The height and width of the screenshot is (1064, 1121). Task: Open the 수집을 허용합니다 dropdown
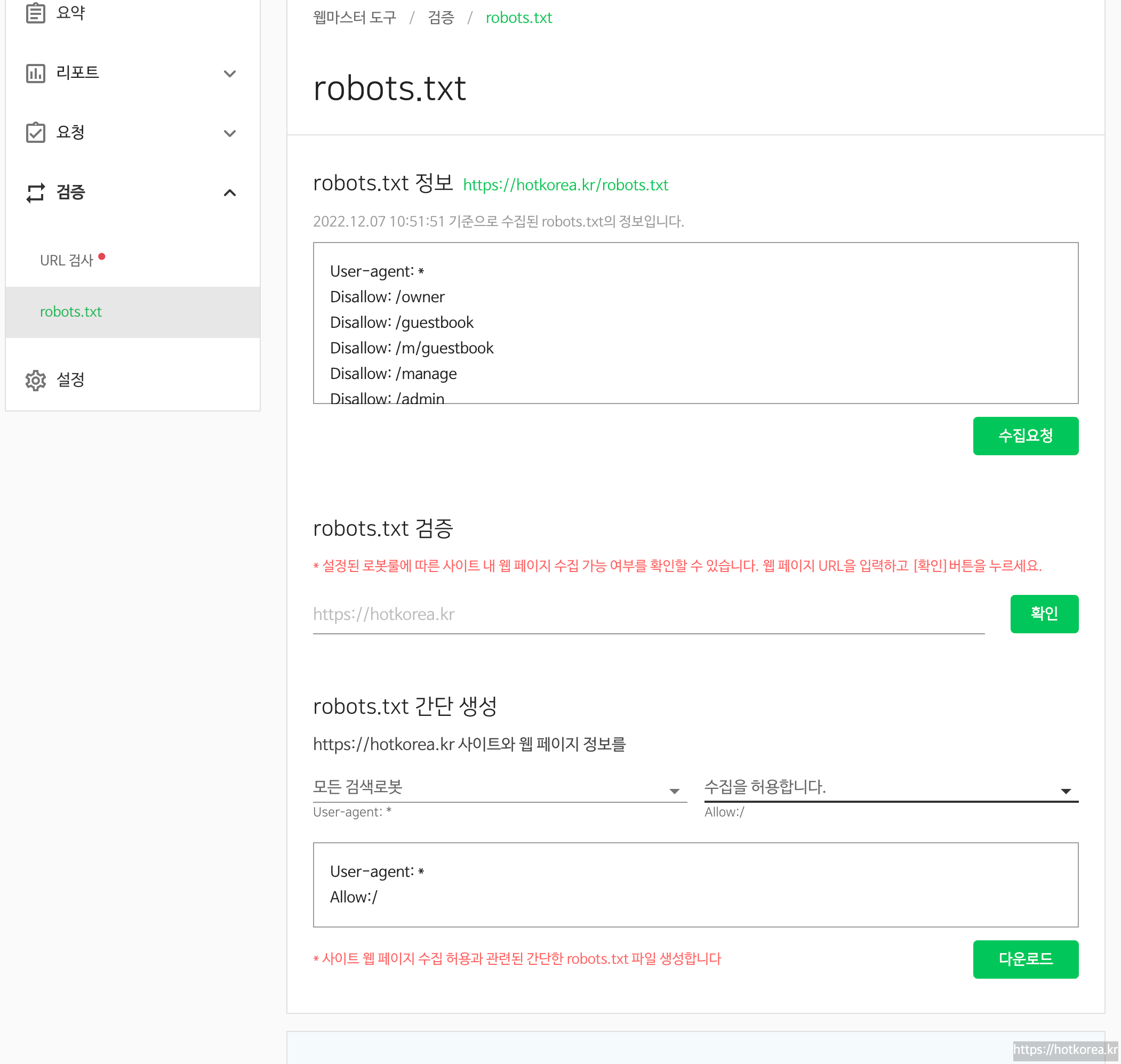pos(891,787)
